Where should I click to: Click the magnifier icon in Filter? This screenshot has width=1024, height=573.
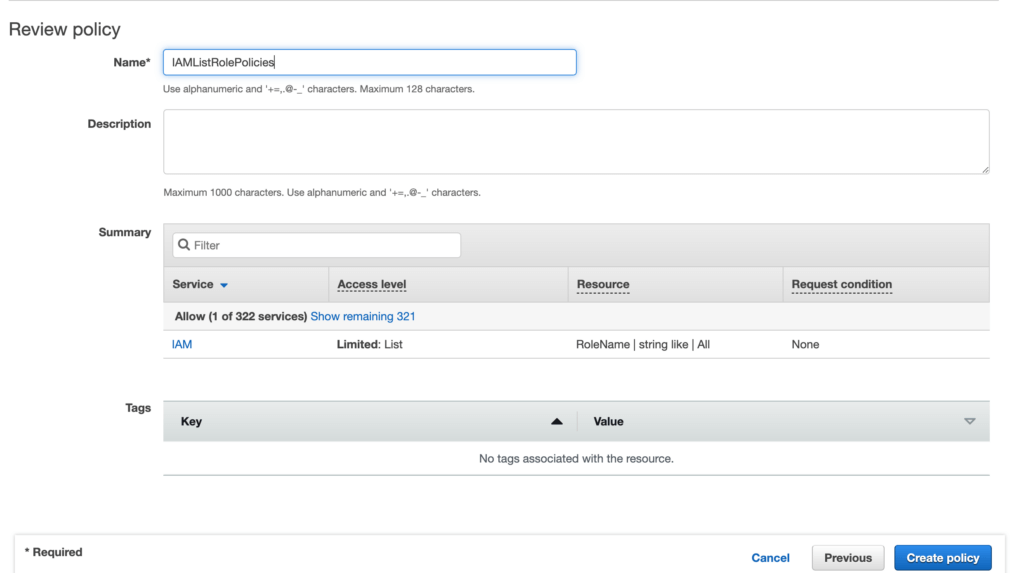(184, 245)
